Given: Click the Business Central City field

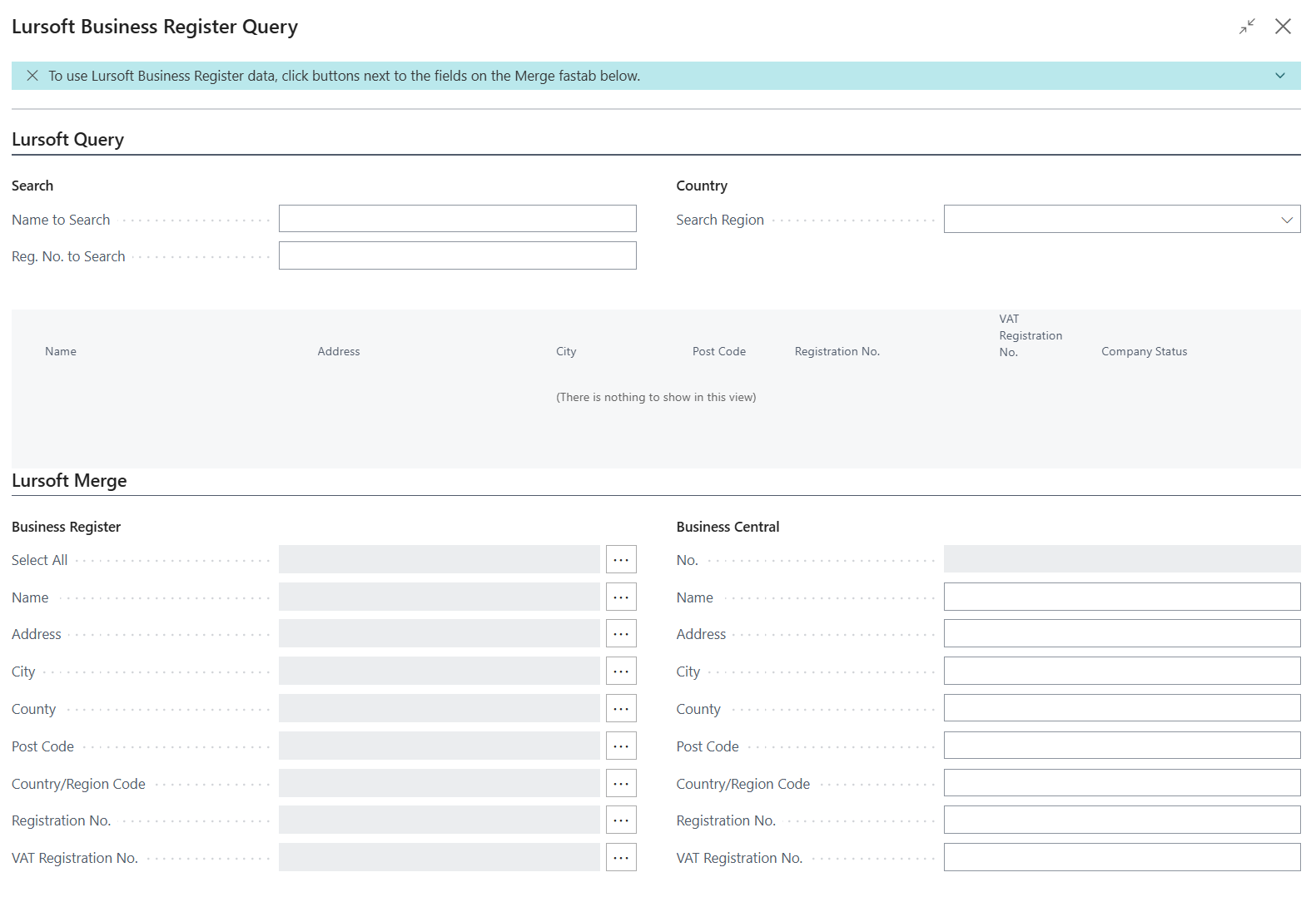Looking at the screenshot, I should [x=1122, y=671].
